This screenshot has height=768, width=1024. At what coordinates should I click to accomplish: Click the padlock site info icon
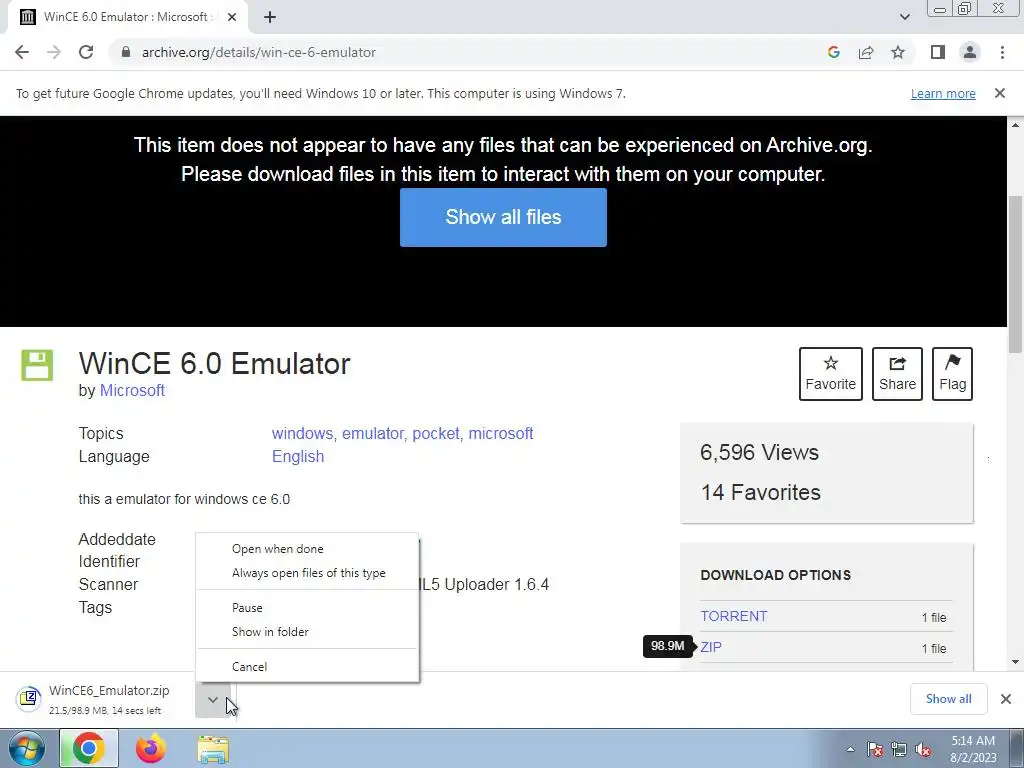pyautogui.click(x=126, y=52)
